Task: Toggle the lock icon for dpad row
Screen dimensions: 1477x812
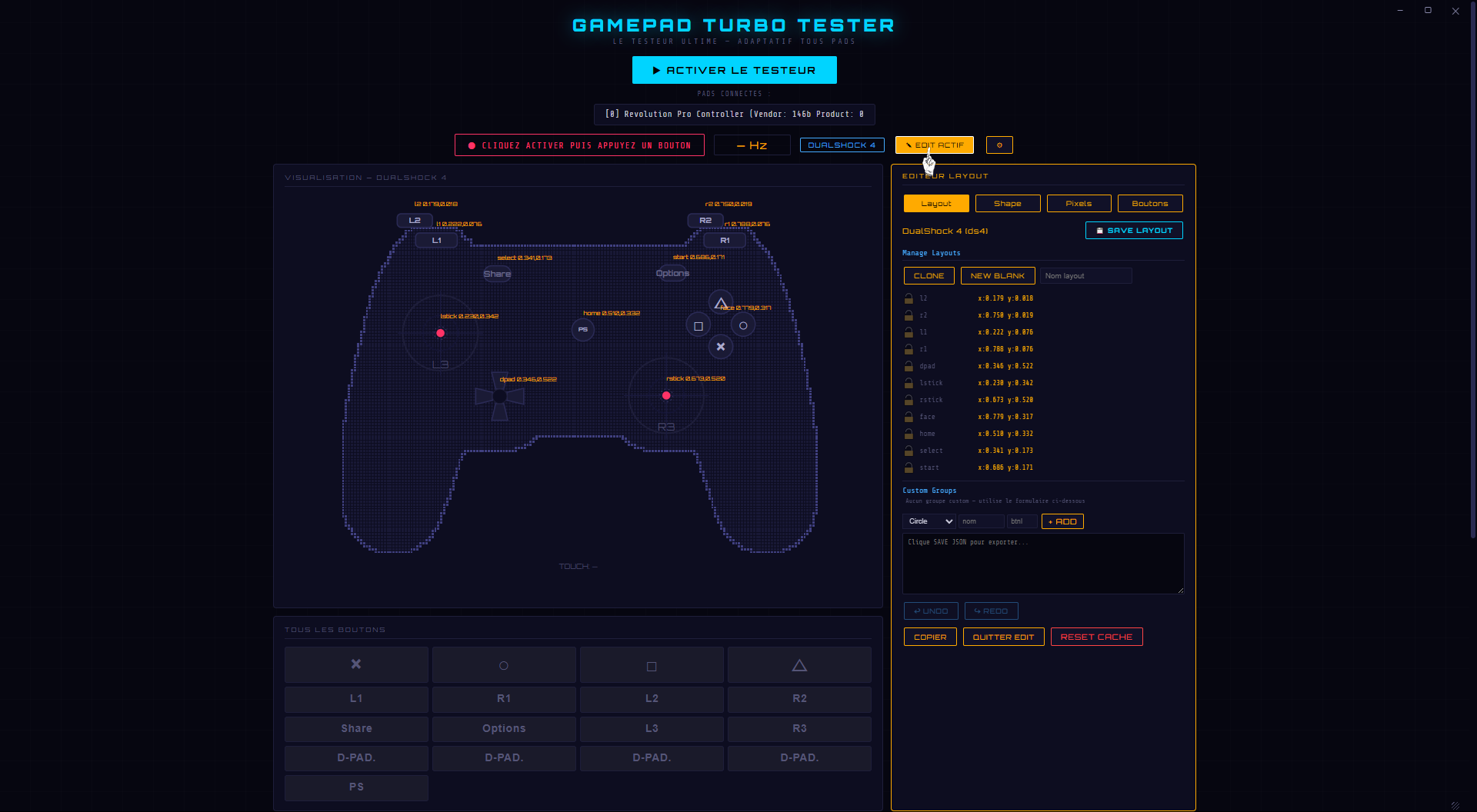Action: 909,366
